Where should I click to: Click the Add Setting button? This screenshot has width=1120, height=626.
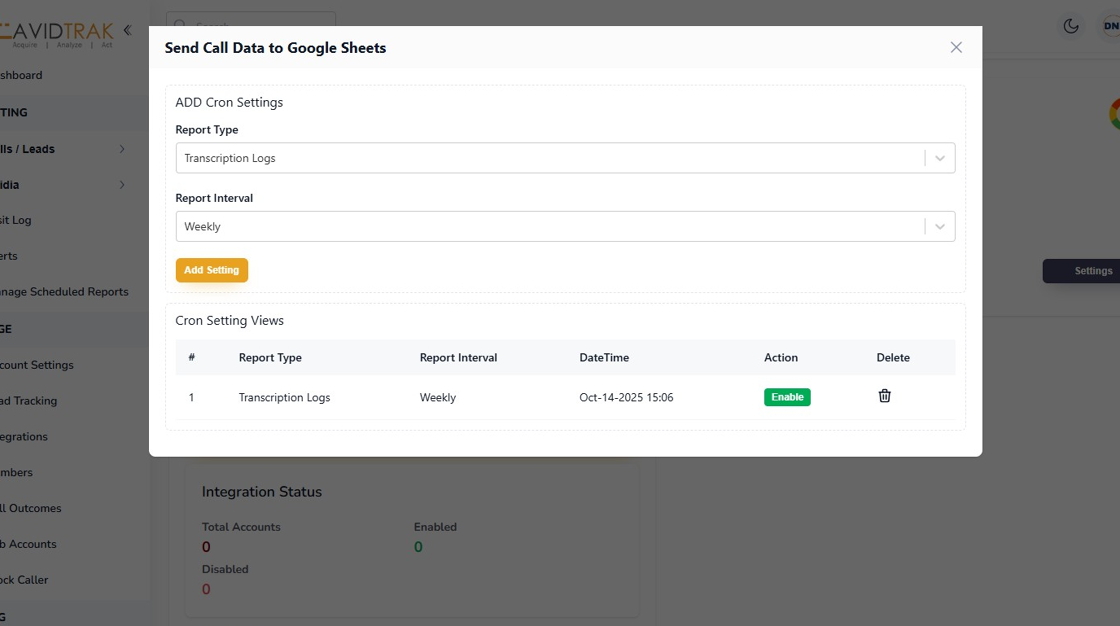(x=211, y=270)
